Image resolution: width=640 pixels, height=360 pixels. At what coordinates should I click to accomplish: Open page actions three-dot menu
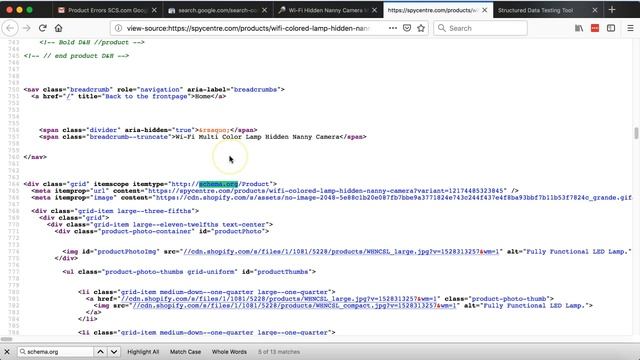coord(393,28)
